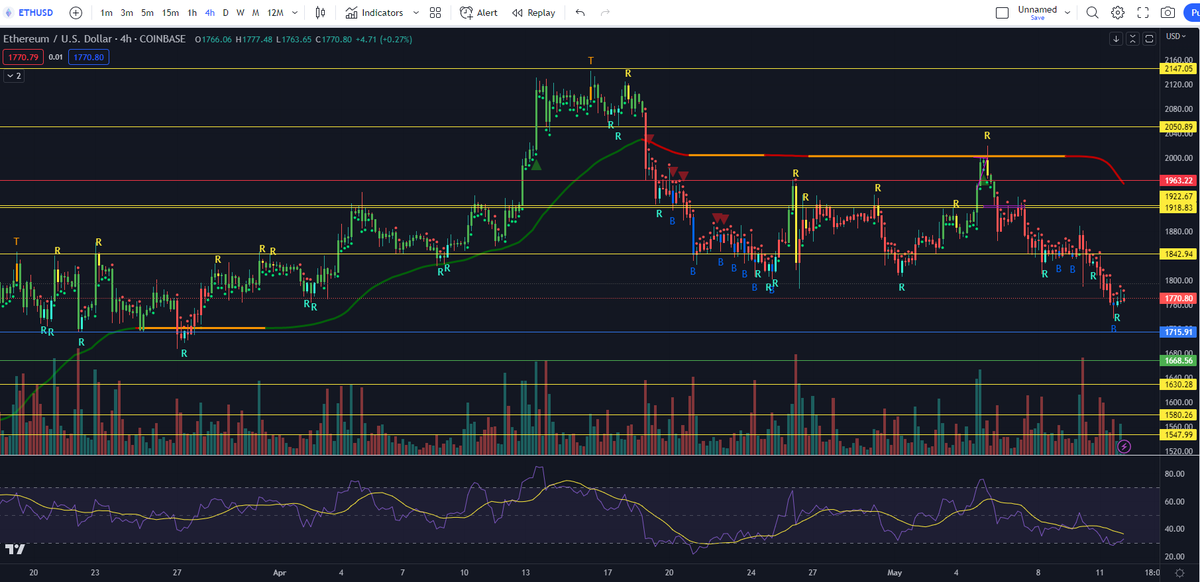Viewport: 1200px width, 582px height.
Task: Add symbol with the plus icon
Action: [76, 13]
